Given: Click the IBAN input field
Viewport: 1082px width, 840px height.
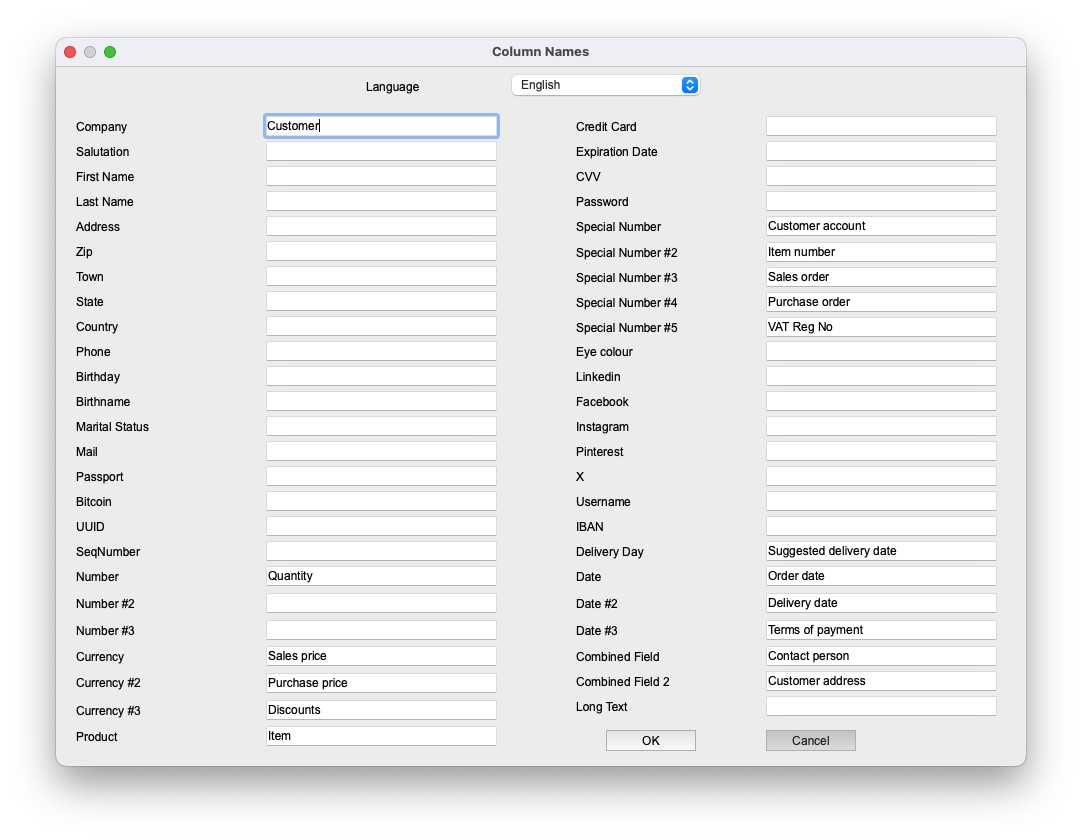Looking at the screenshot, I should click(x=881, y=526).
